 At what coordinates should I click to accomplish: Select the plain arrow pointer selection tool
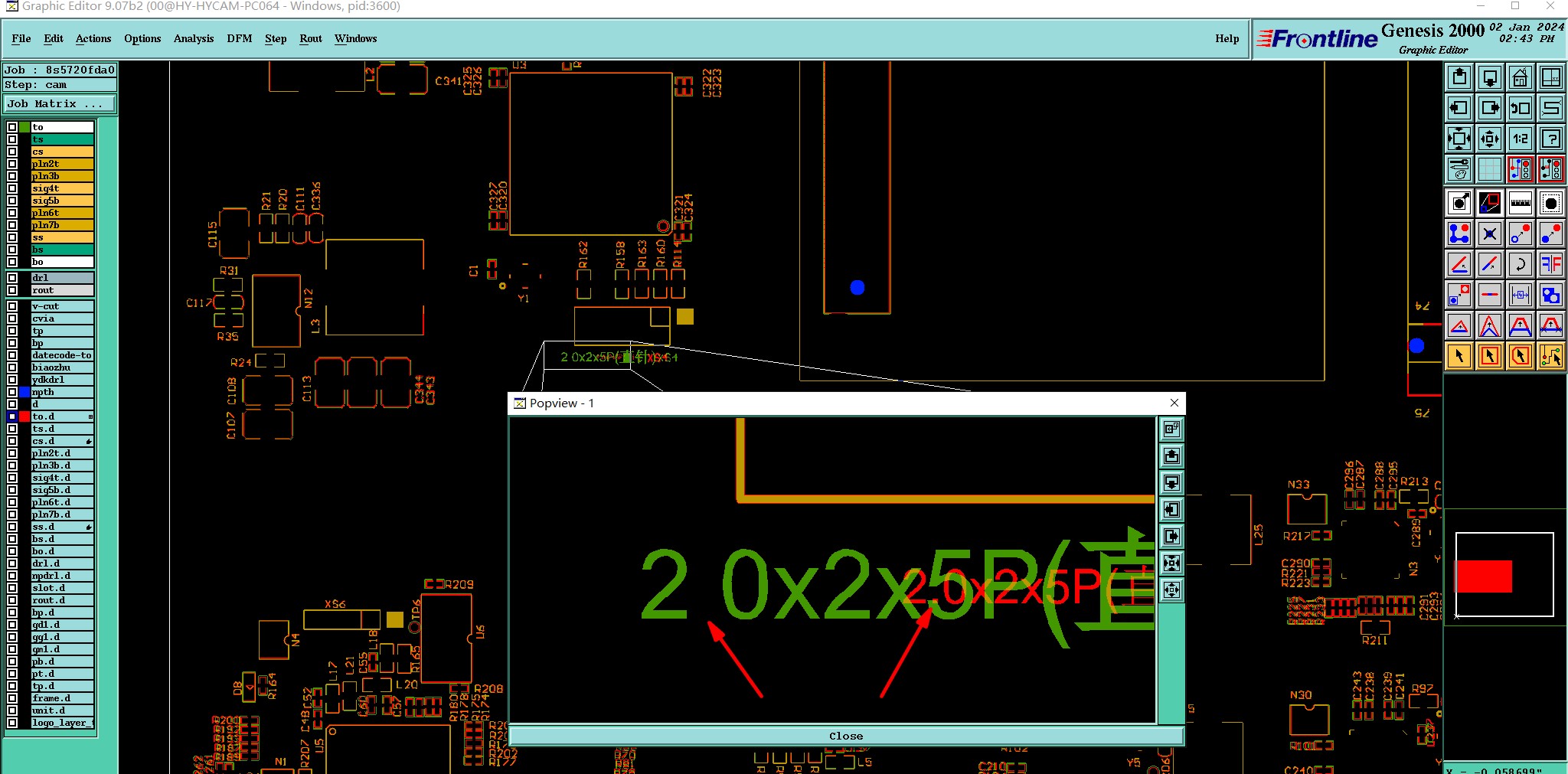(1459, 356)
